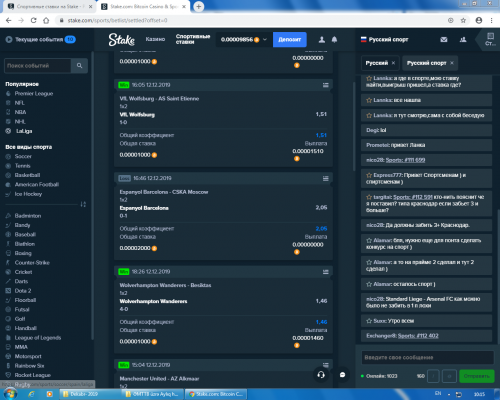
Task: Open the chat bubble icon
Action: 342,375
